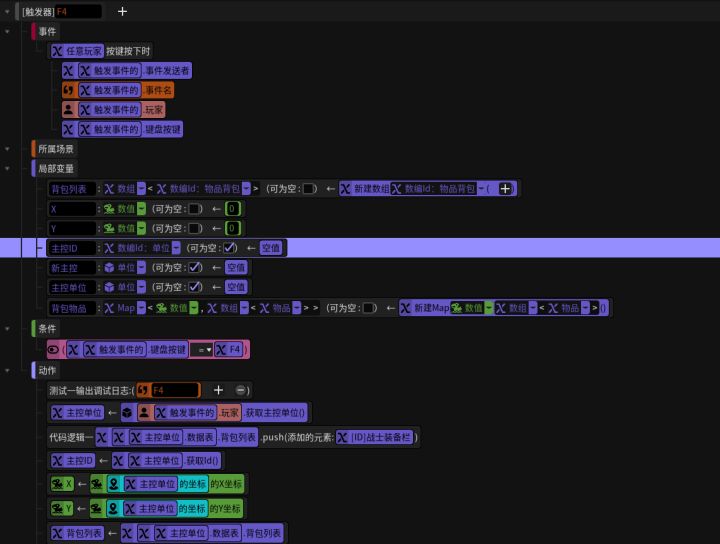Open the 物品背包 type dropdown in 背包列表 row
Image resolution: width=720 pixels, height=544 pixels.
coord(246,189)
